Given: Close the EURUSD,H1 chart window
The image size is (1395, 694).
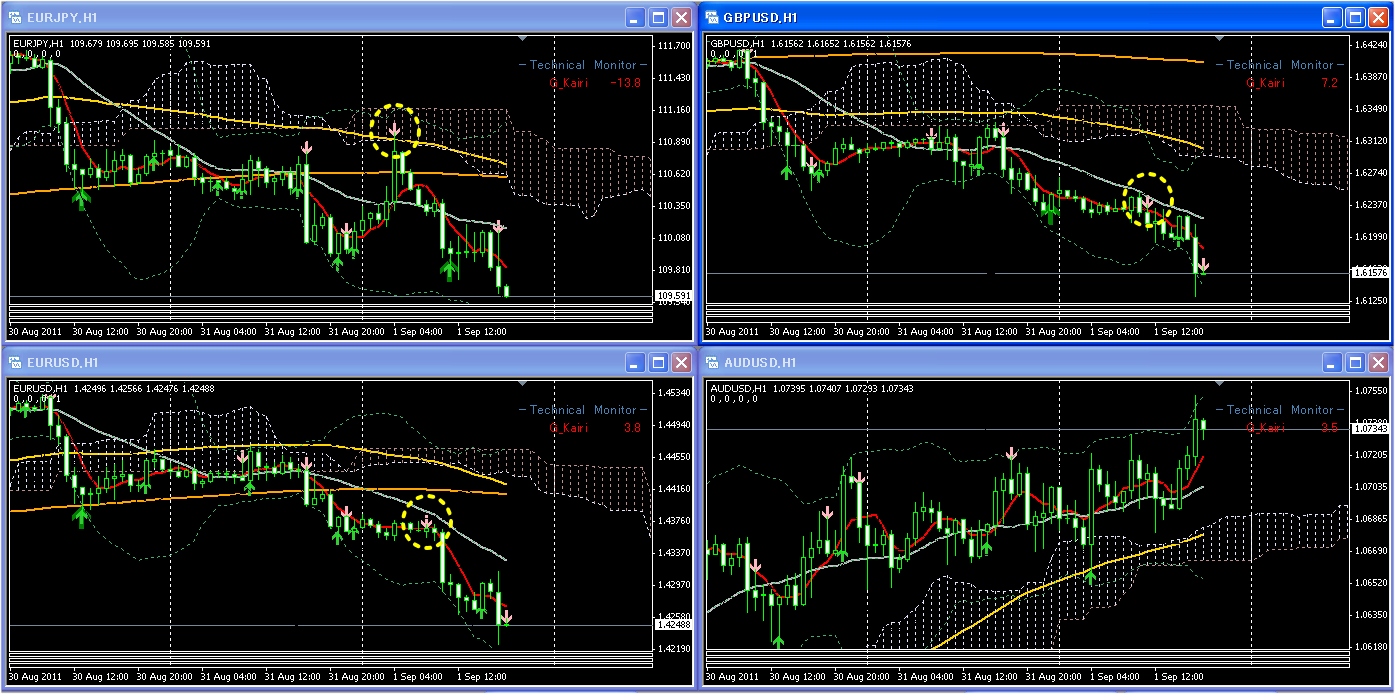Looking at the screenshot, I should point(682,362).
